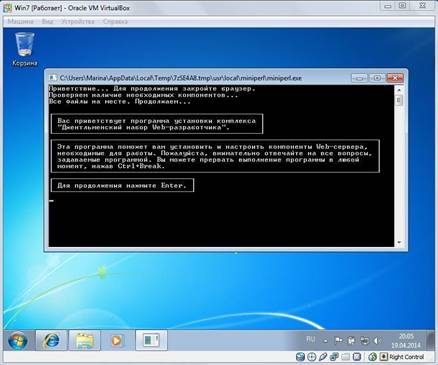This screenshot has width=438, height=365.
Task: Open the Вид menu in VirtualBox
Action: pyautogui.click(x=47, y=22)
